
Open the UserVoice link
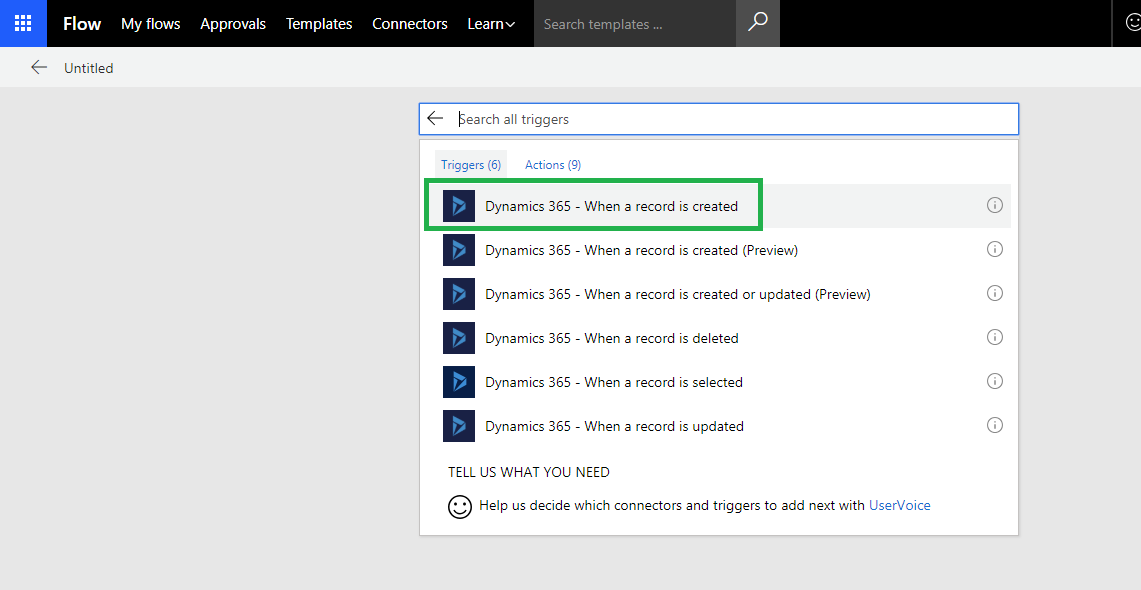click(x=899, y=505)
